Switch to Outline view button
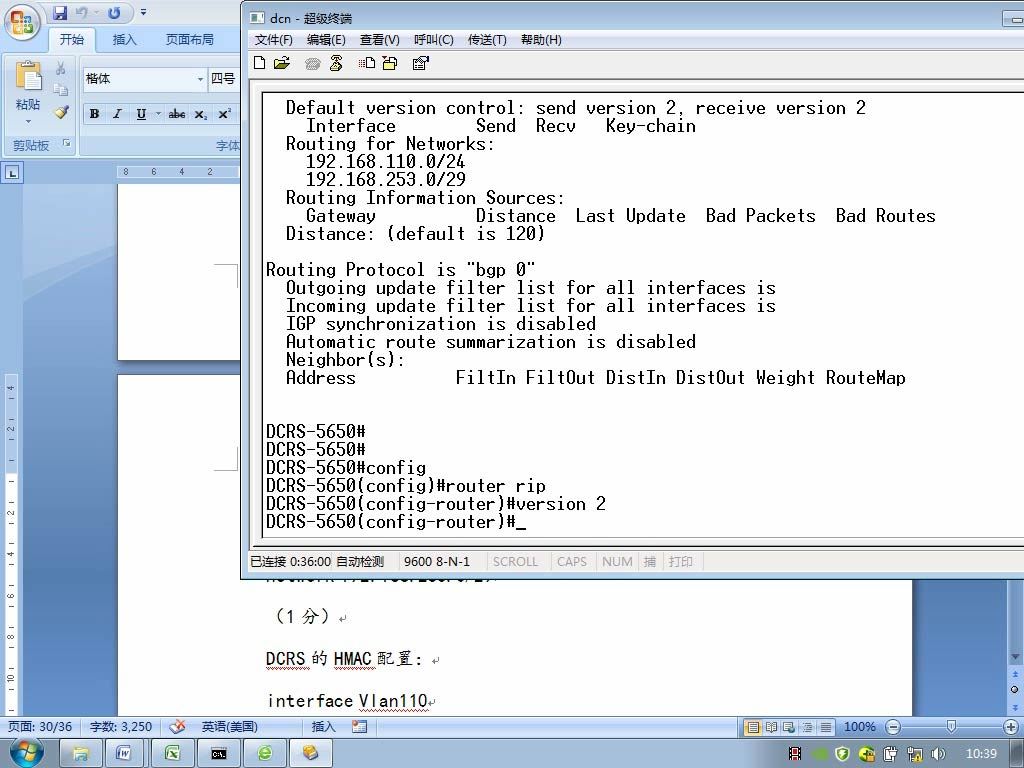The image size is (1024, 768). [x=807, y=726]
